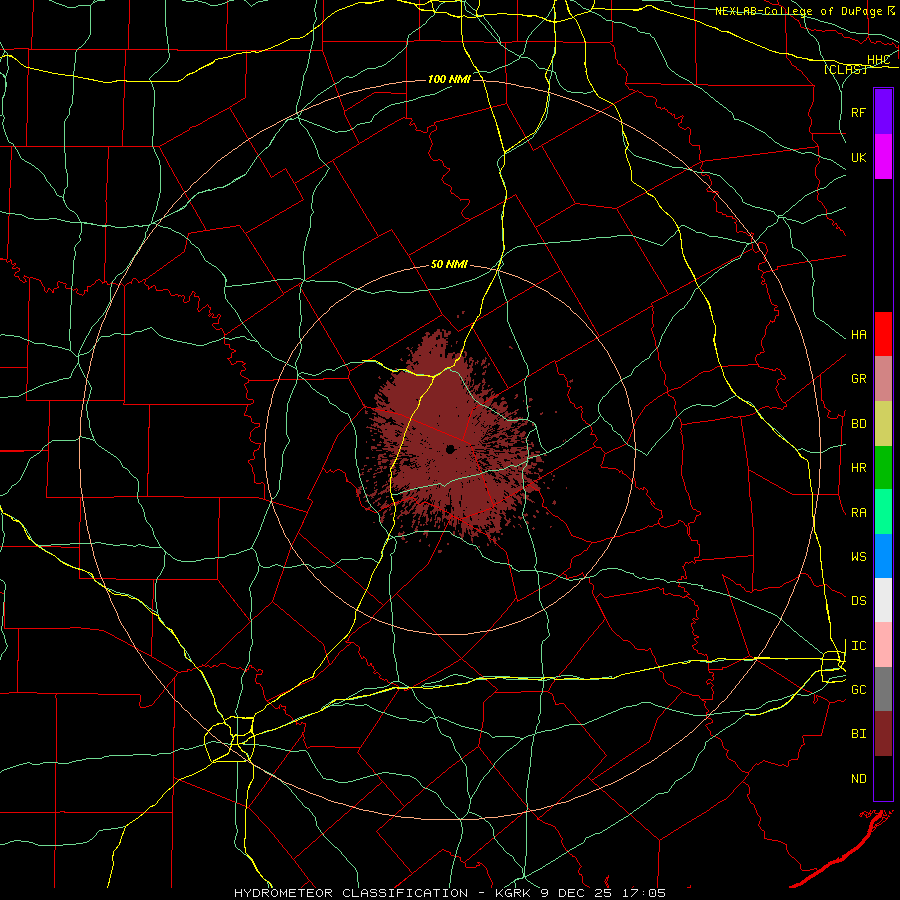Click the KGRK station identifier

[x=512, y=893]
